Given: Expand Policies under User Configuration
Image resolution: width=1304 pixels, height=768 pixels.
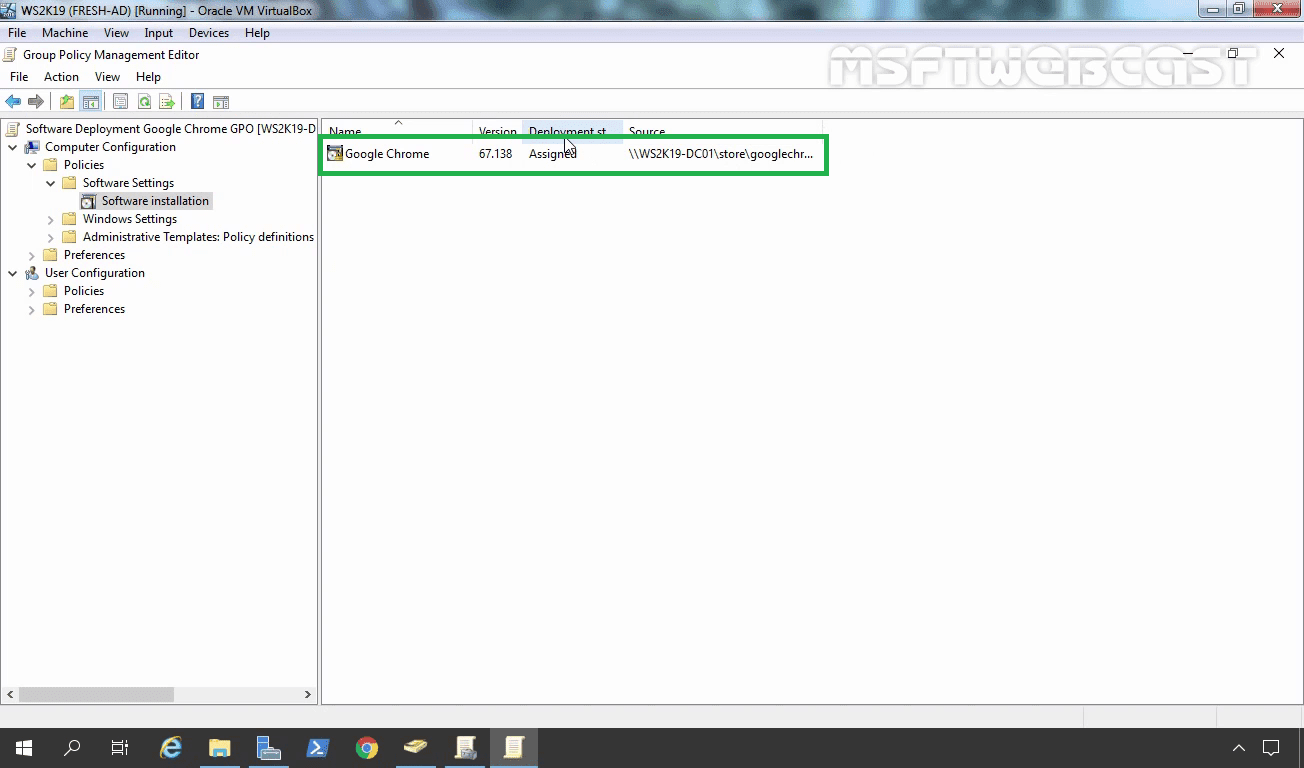Looking at the screenshot, I should click(32, 291).
